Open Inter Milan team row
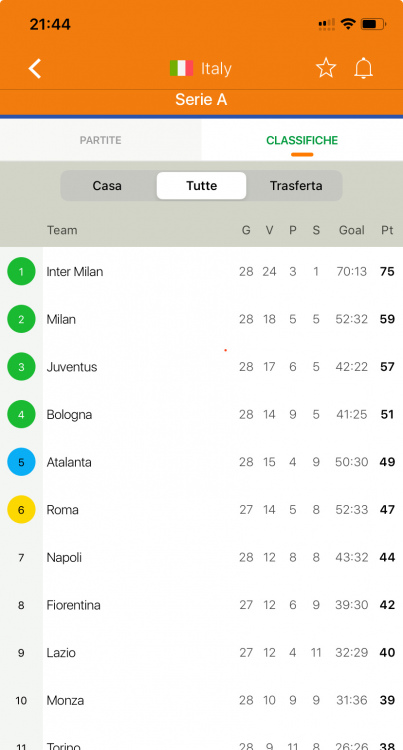This screenshot has height=750, width=403. (201, 271)
